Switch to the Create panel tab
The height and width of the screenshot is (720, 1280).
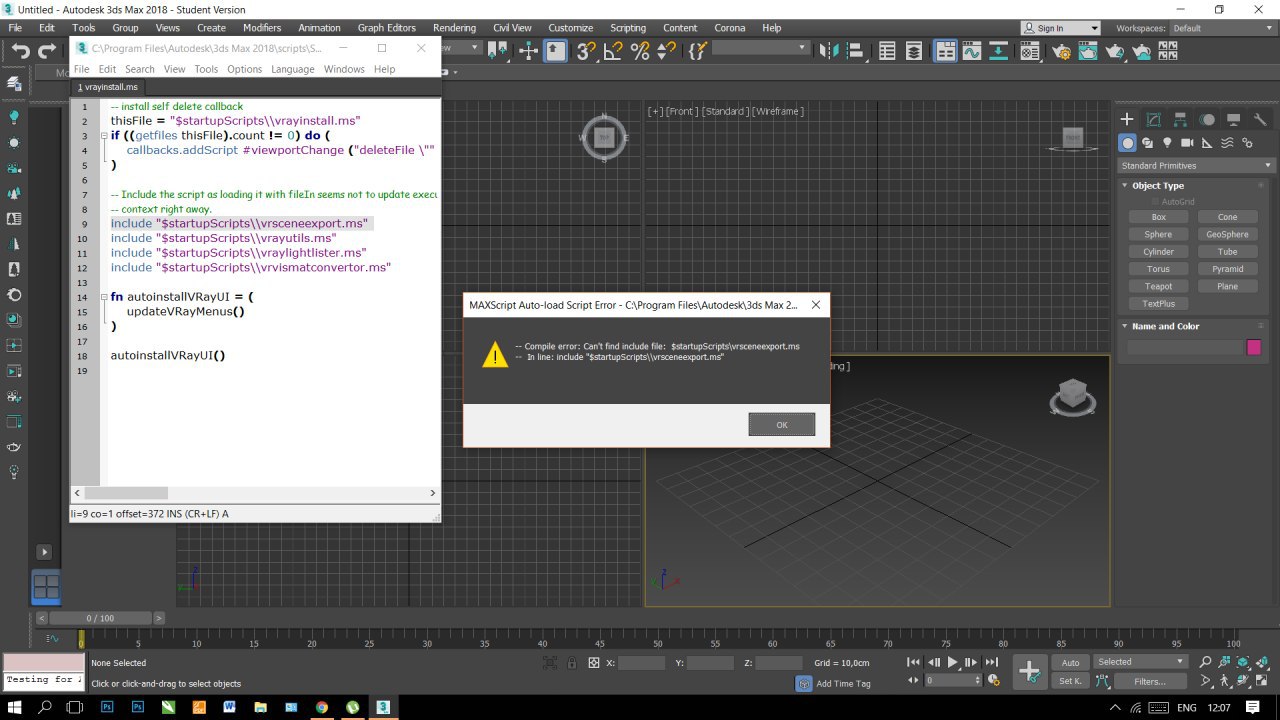(x=1127, y=119)
